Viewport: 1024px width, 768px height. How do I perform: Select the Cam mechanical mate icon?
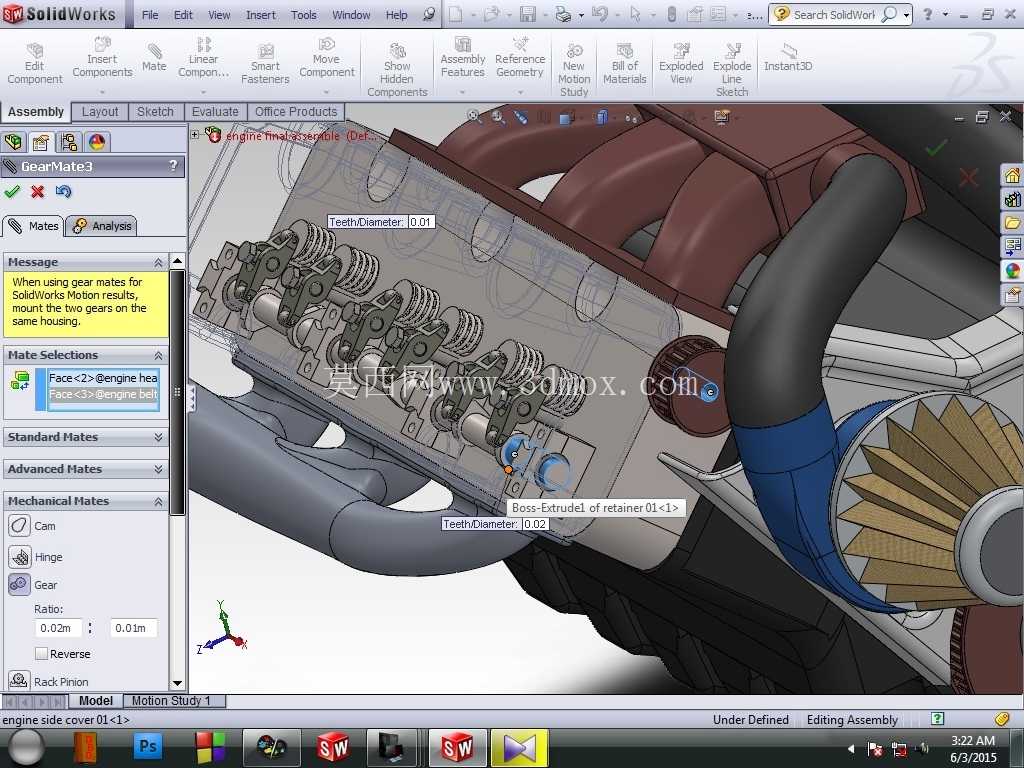20,526
